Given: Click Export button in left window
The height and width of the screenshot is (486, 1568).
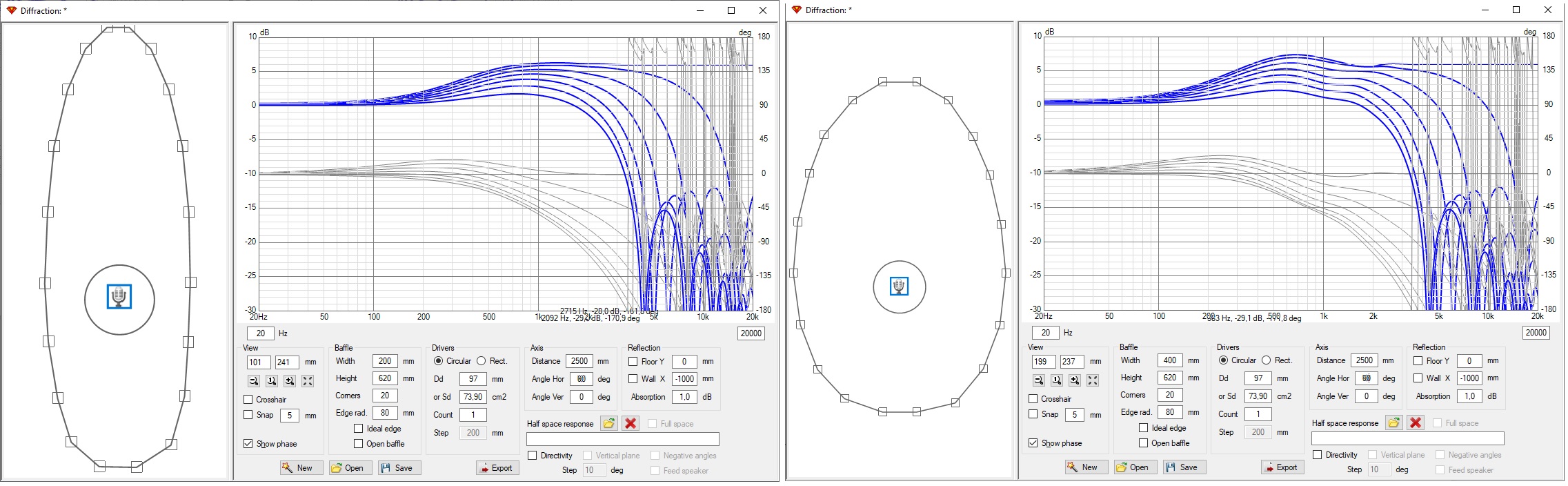Looking at the screenshot, I should 497,468.
